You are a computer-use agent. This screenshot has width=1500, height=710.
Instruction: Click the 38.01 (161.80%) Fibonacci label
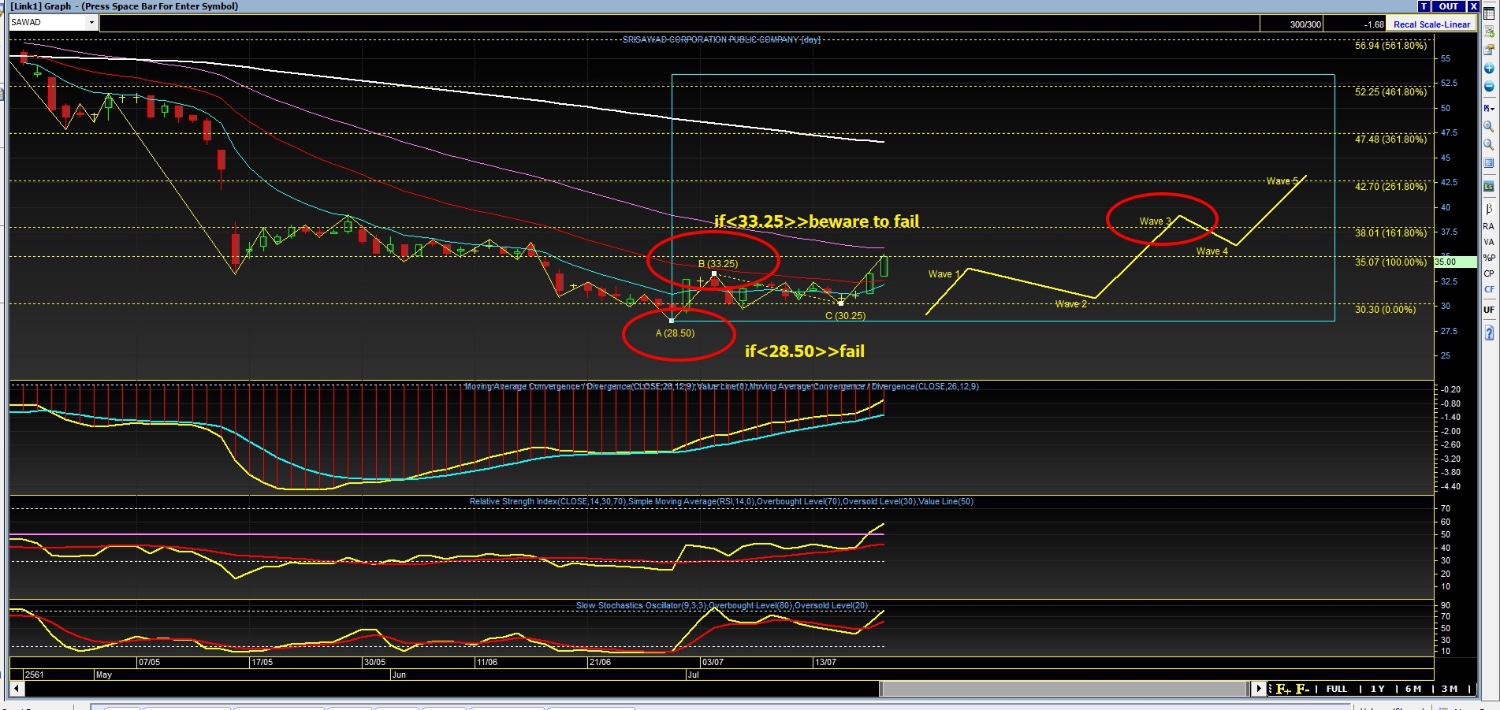coord(1391,233)
